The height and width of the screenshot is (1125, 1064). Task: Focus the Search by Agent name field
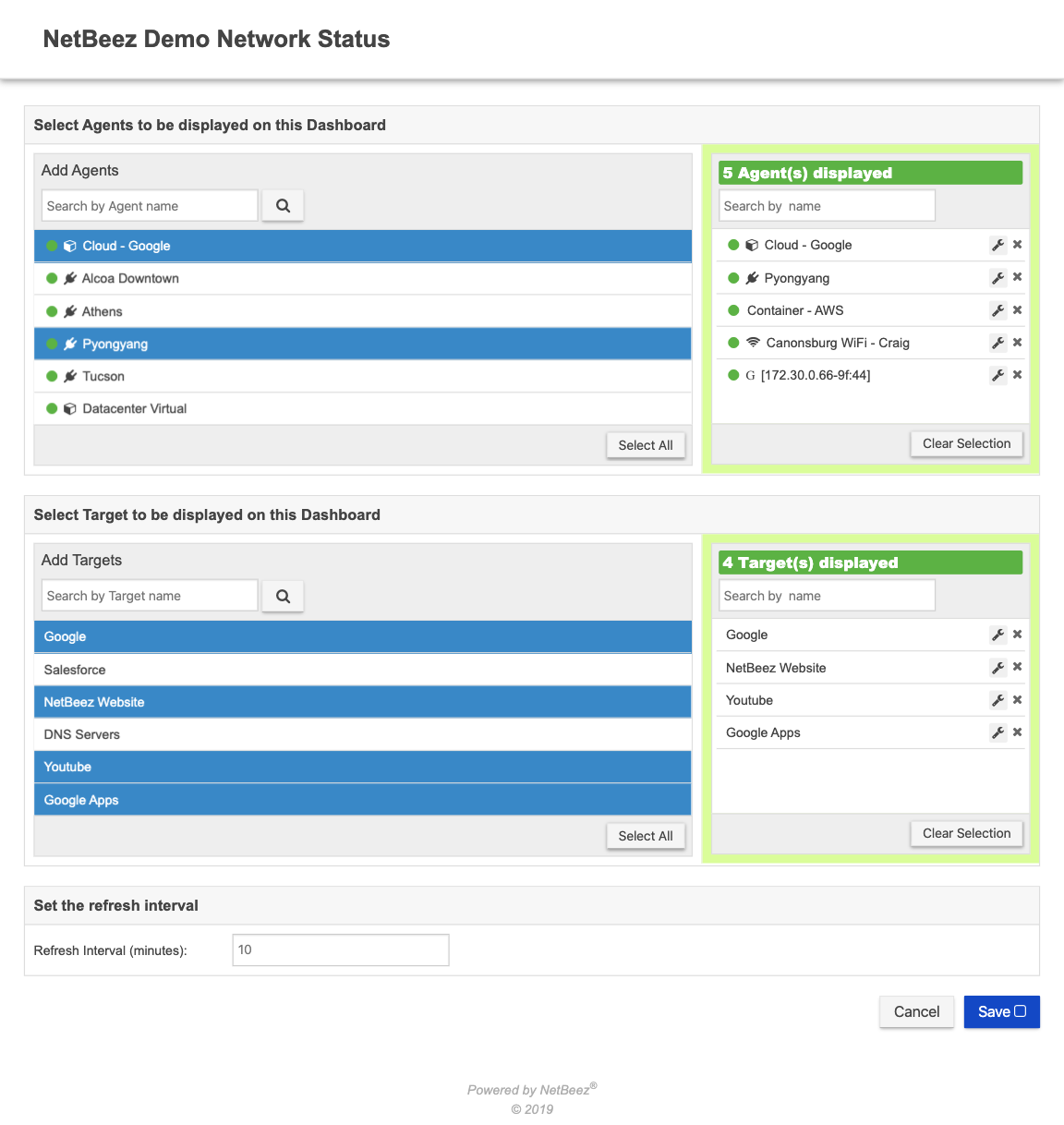click(x=150, y=206)
